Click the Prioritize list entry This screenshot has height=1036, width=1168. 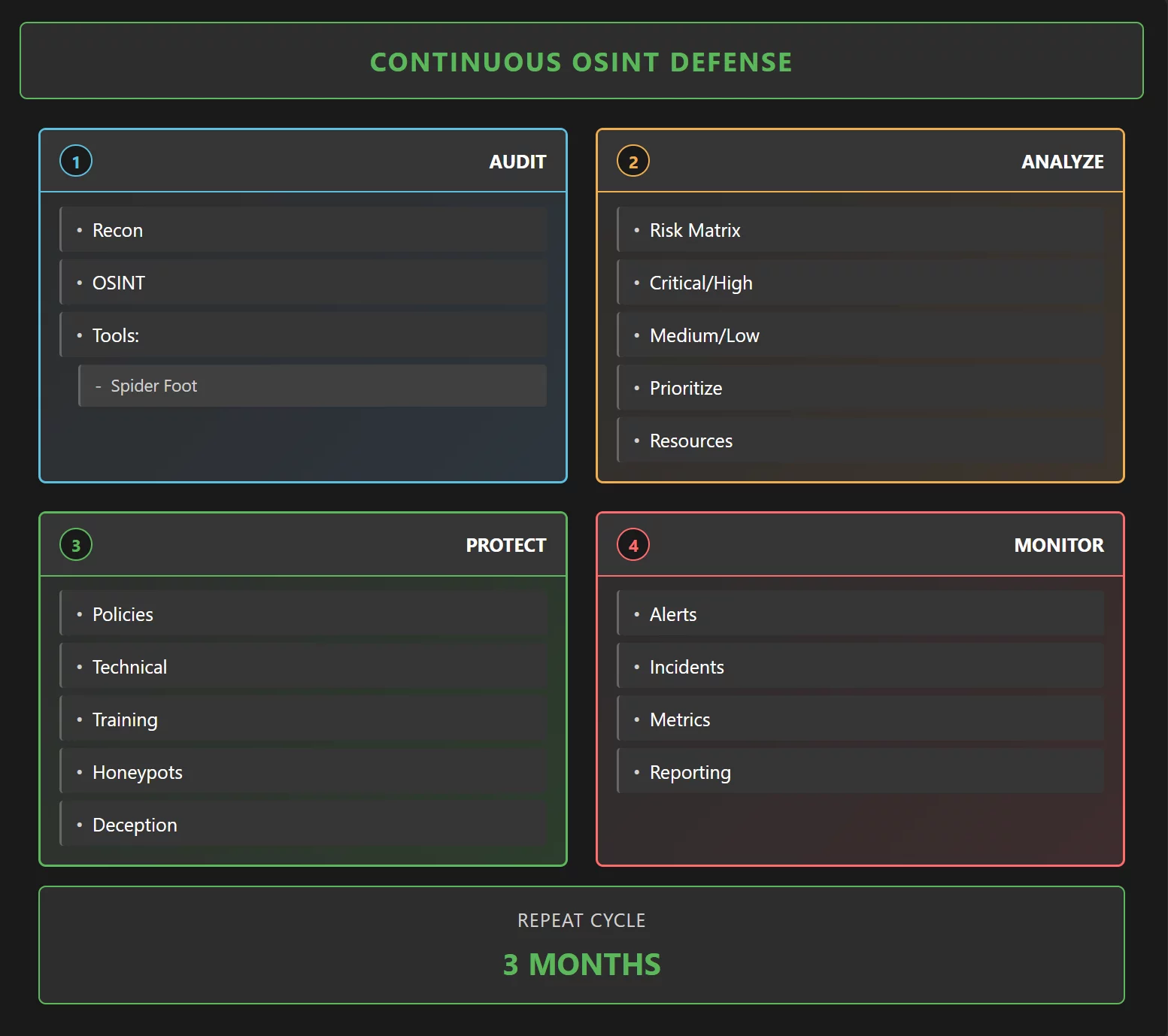(x=686, y=388)
